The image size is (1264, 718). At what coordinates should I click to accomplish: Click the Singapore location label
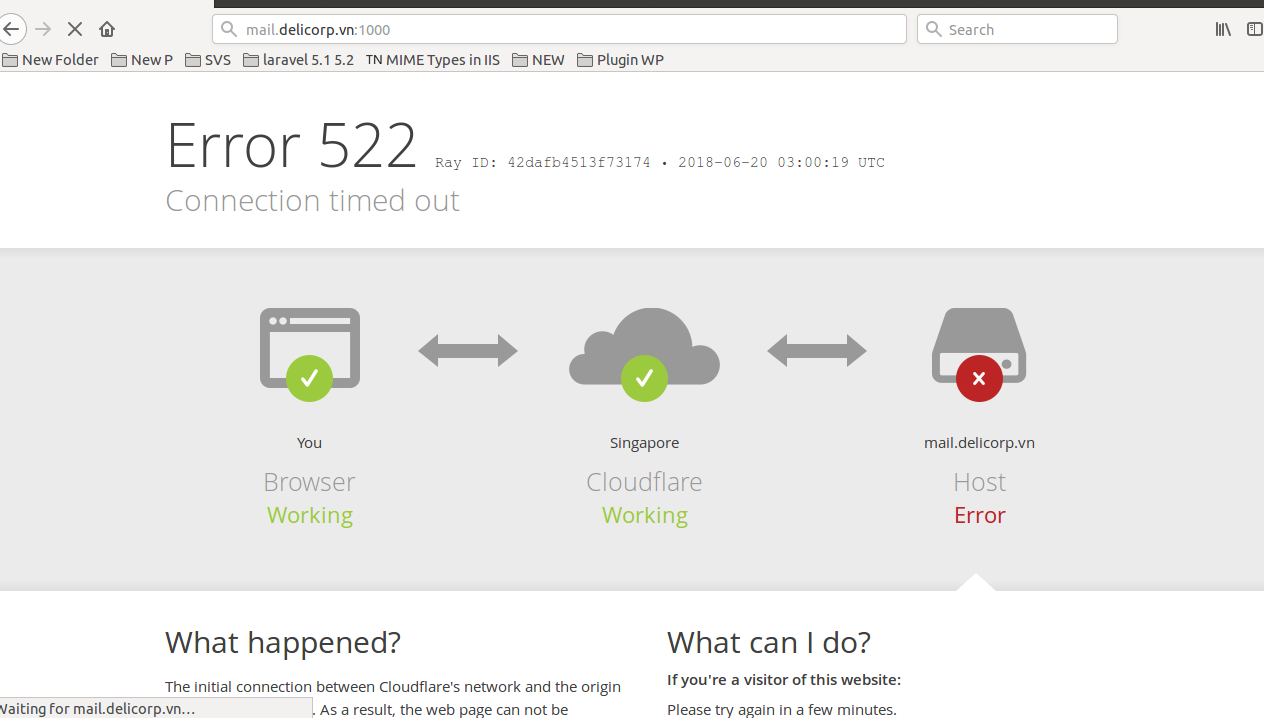[644, 443]
